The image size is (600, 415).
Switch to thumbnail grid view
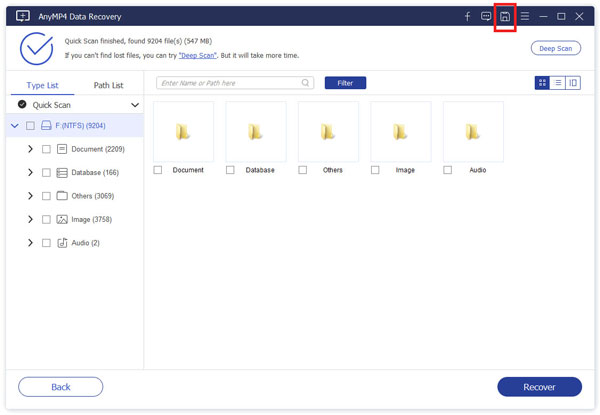(542, 83)
